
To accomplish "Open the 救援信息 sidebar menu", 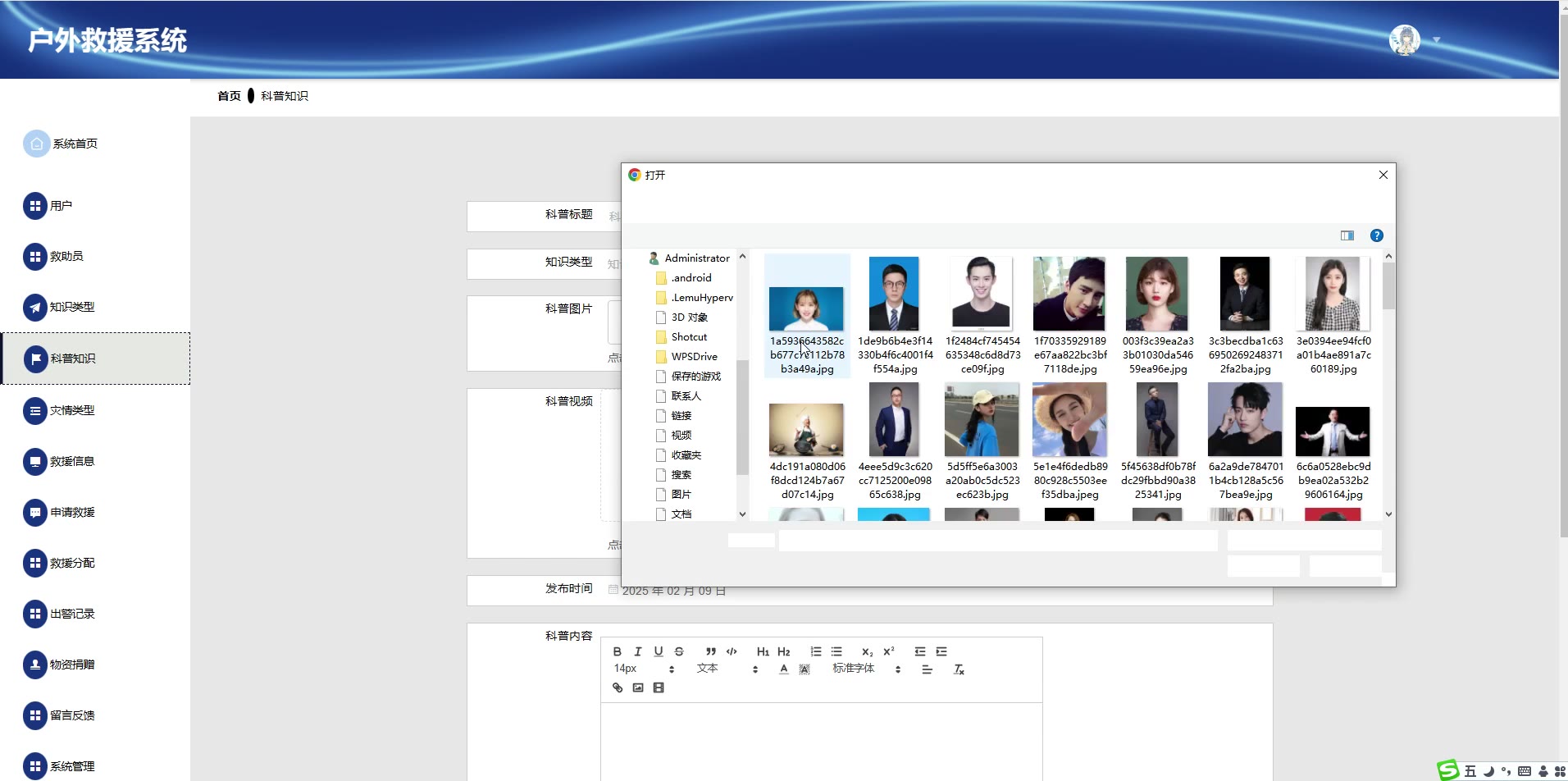I will [x=72, y=461].
